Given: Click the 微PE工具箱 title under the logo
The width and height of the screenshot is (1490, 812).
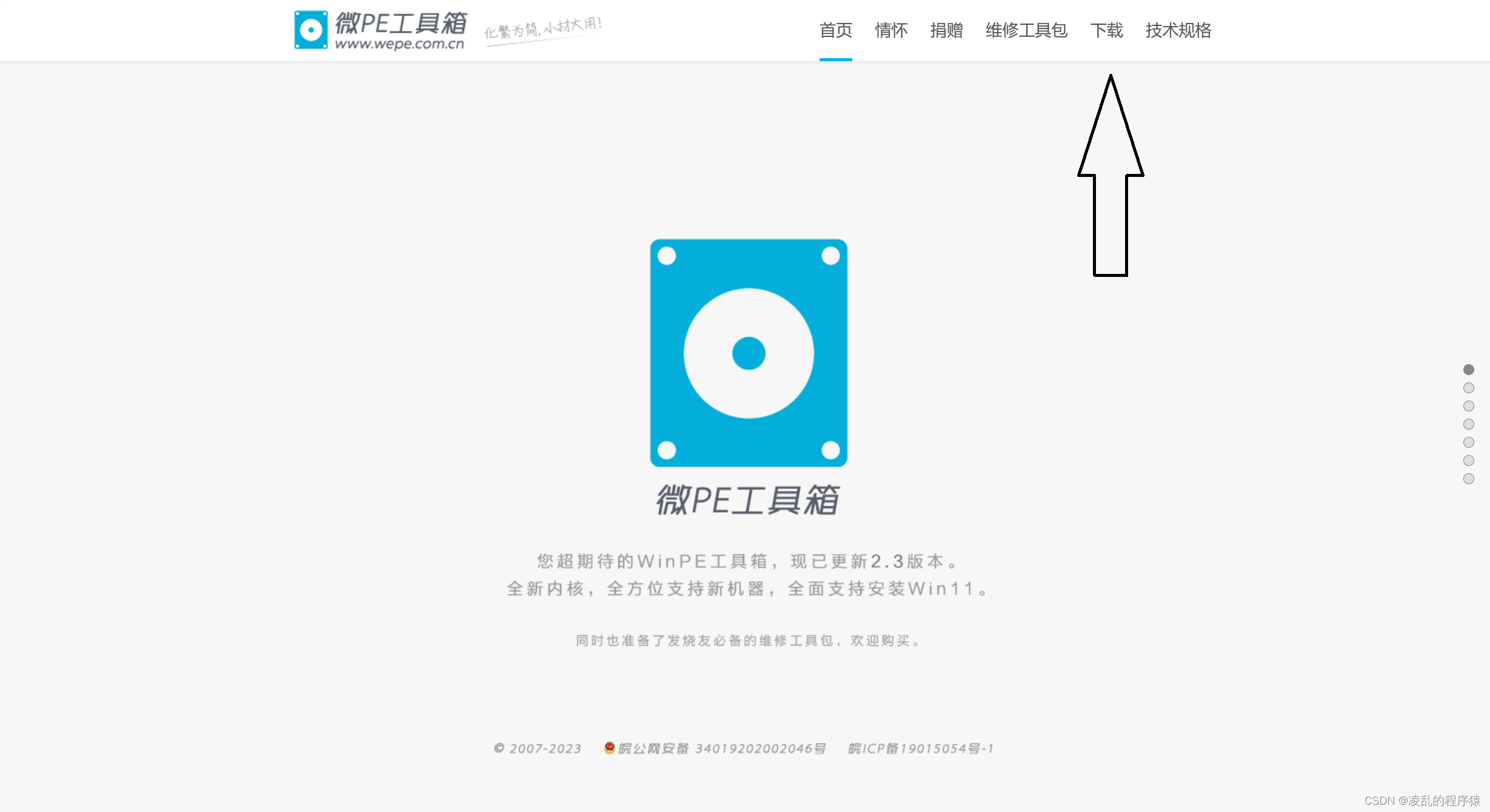Looking at the screenshot, I should click(x=747, y=501).
